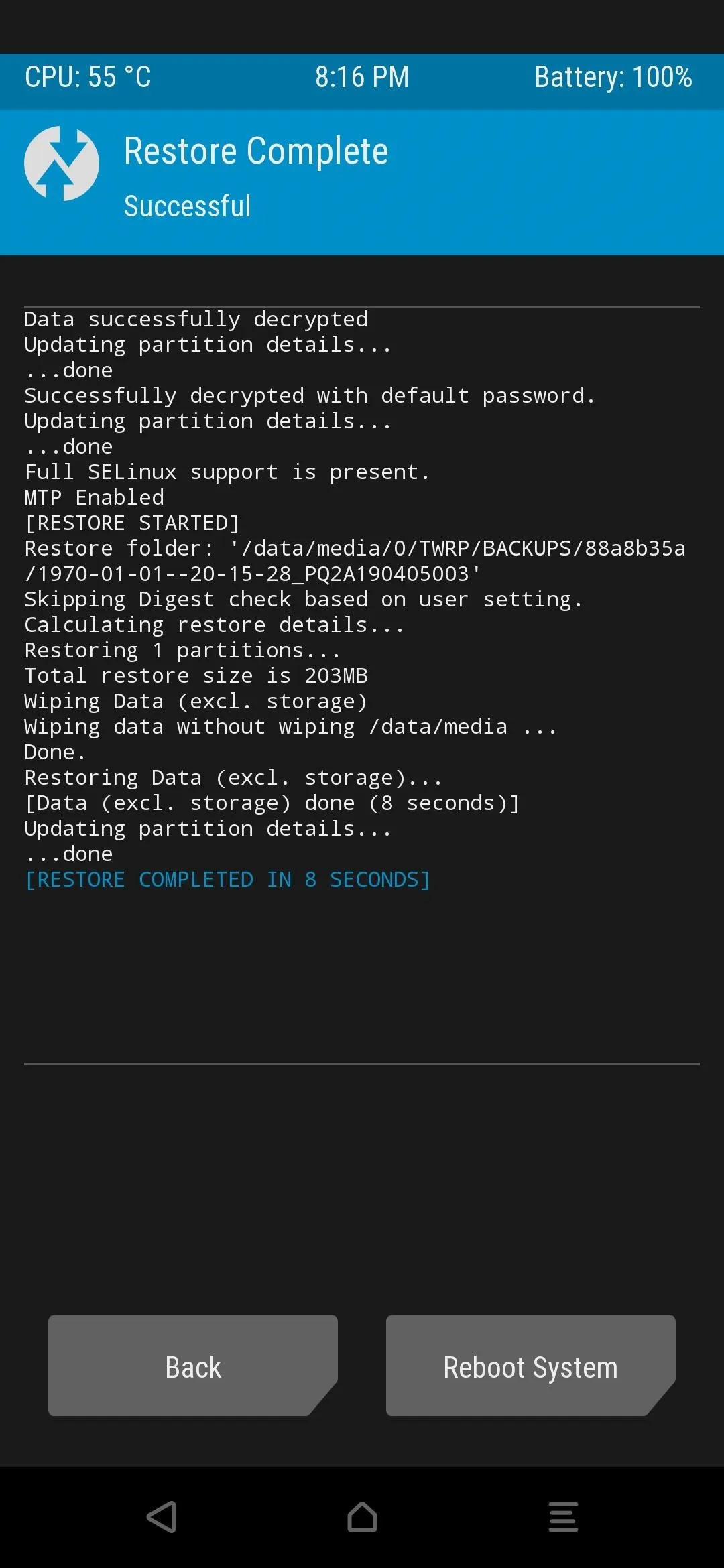Tap the TWRP logo icon
Viewport: 724px width, 1568px height.
[62, 164]
